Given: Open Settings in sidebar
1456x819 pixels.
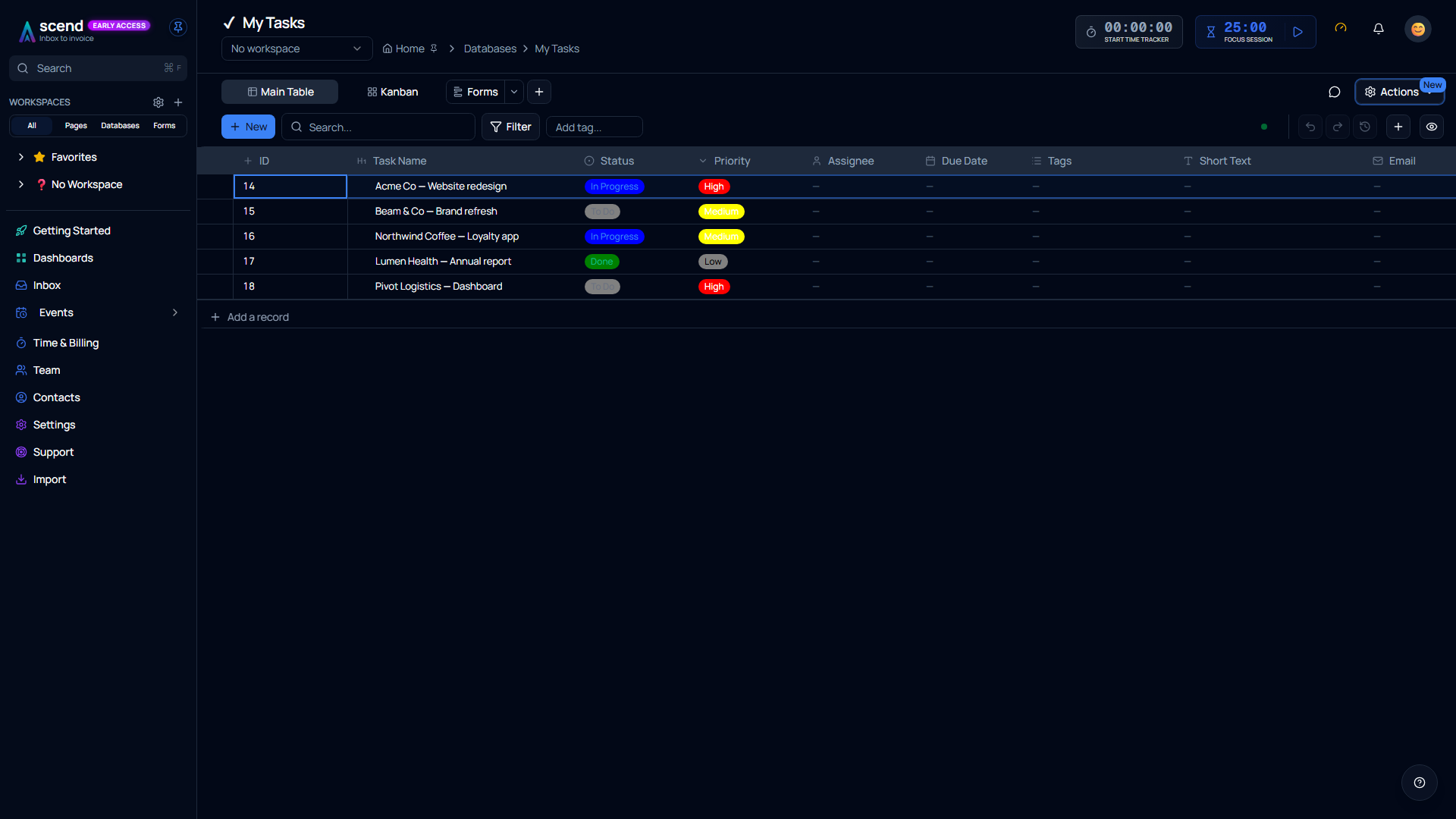Looking at the screenshot, I should 54,425.
